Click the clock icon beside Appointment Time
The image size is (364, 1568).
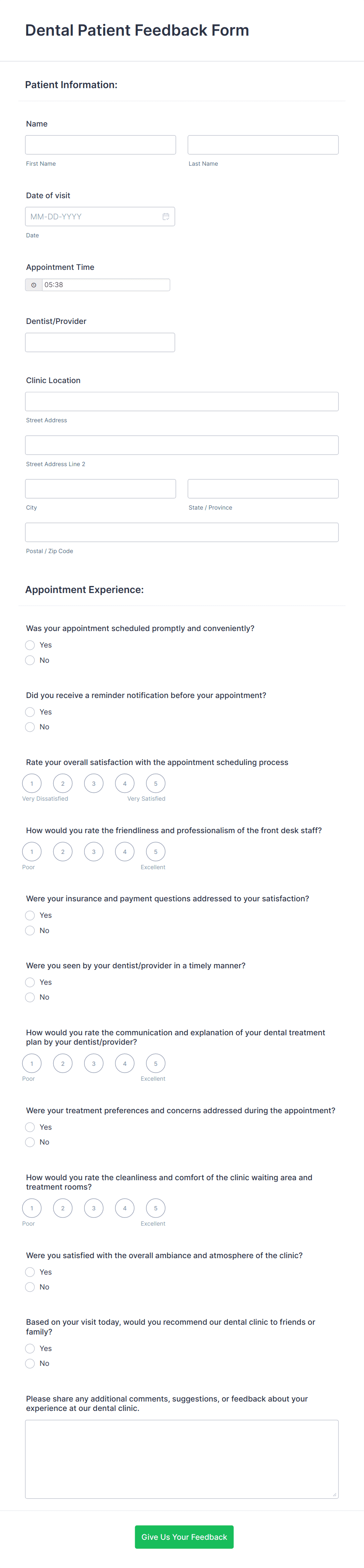[34, 284]
